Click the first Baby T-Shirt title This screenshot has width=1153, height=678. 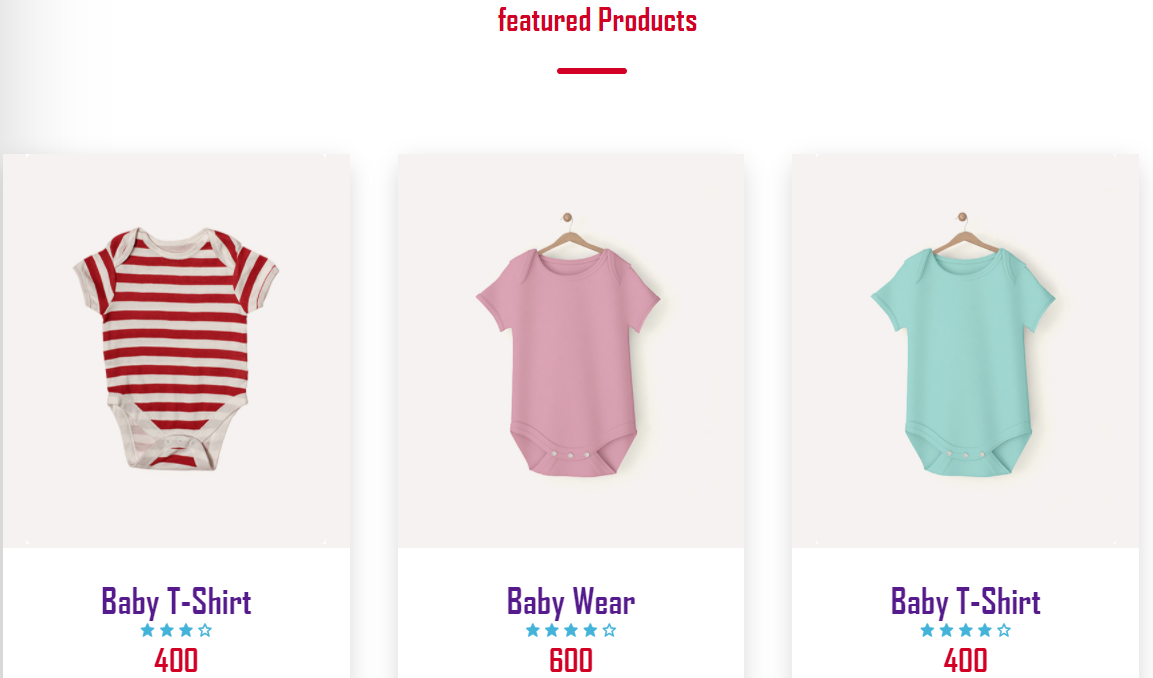176,602
